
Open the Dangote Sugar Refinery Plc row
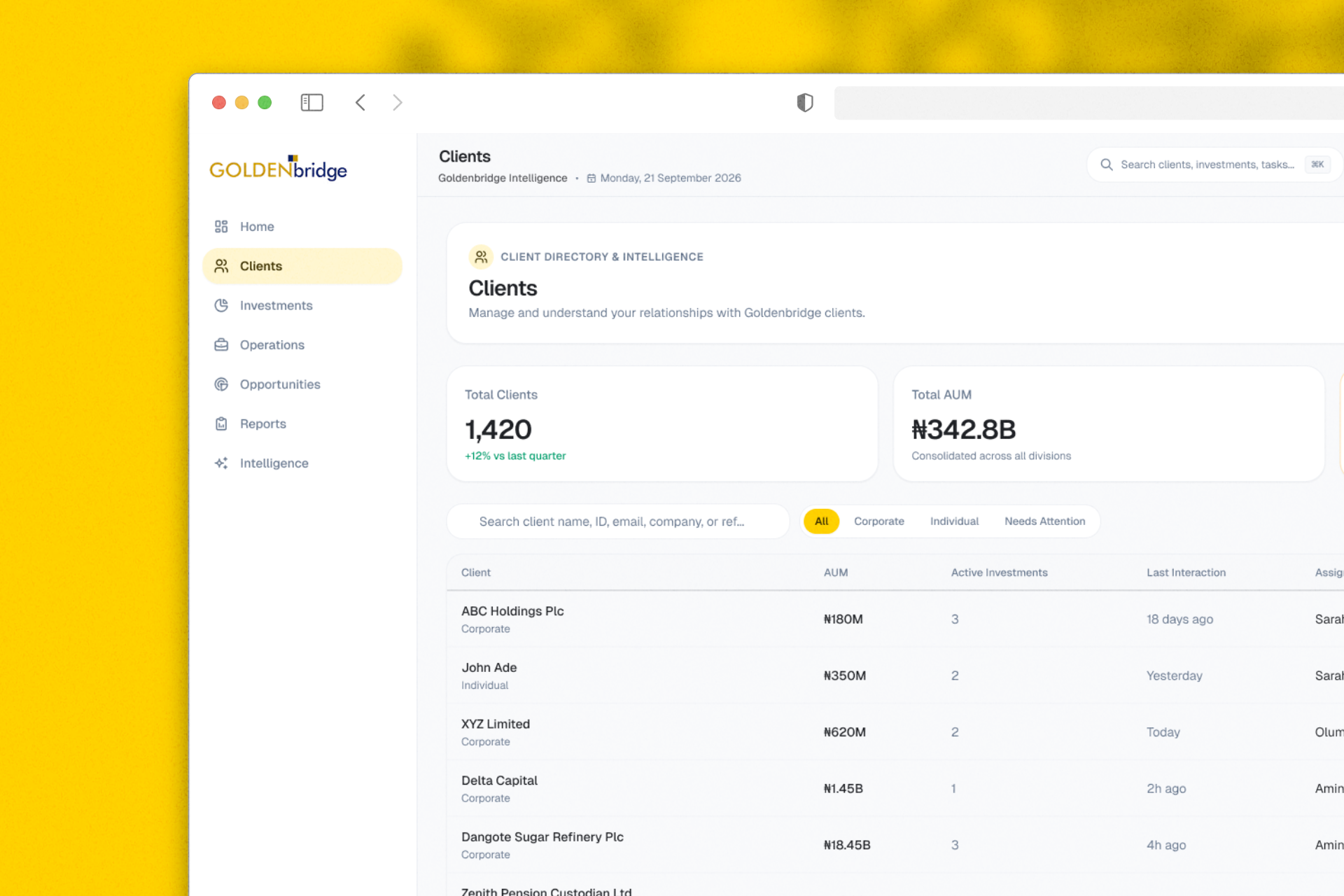click(895, 845)
